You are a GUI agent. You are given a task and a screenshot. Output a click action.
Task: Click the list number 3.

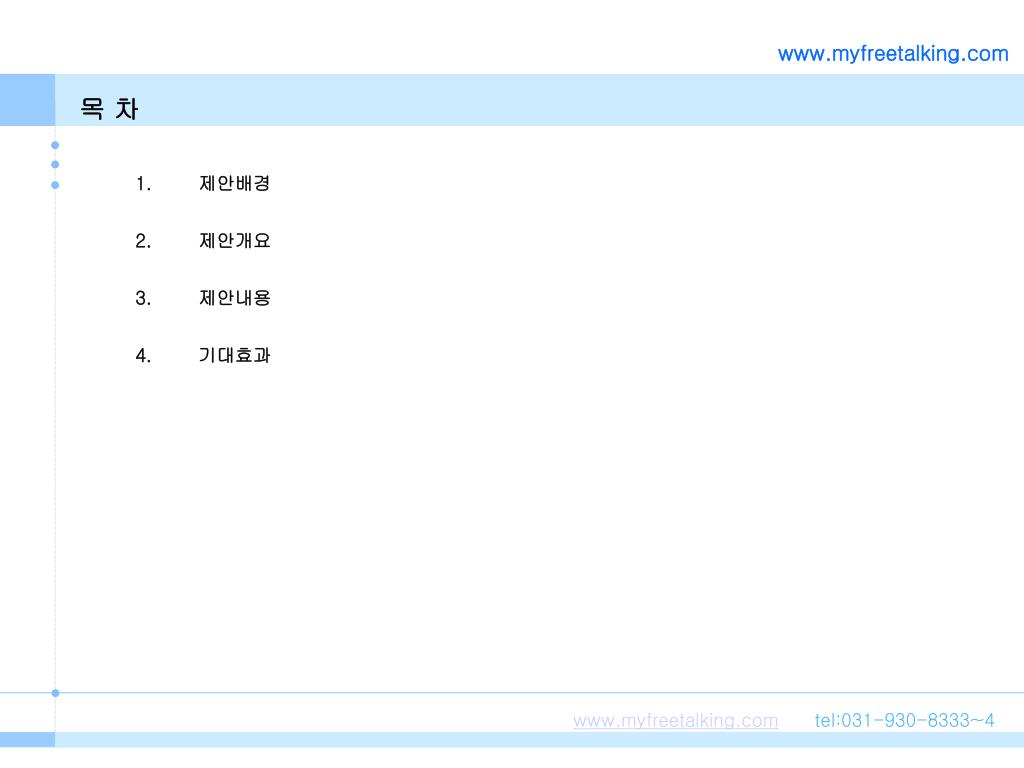143,298
